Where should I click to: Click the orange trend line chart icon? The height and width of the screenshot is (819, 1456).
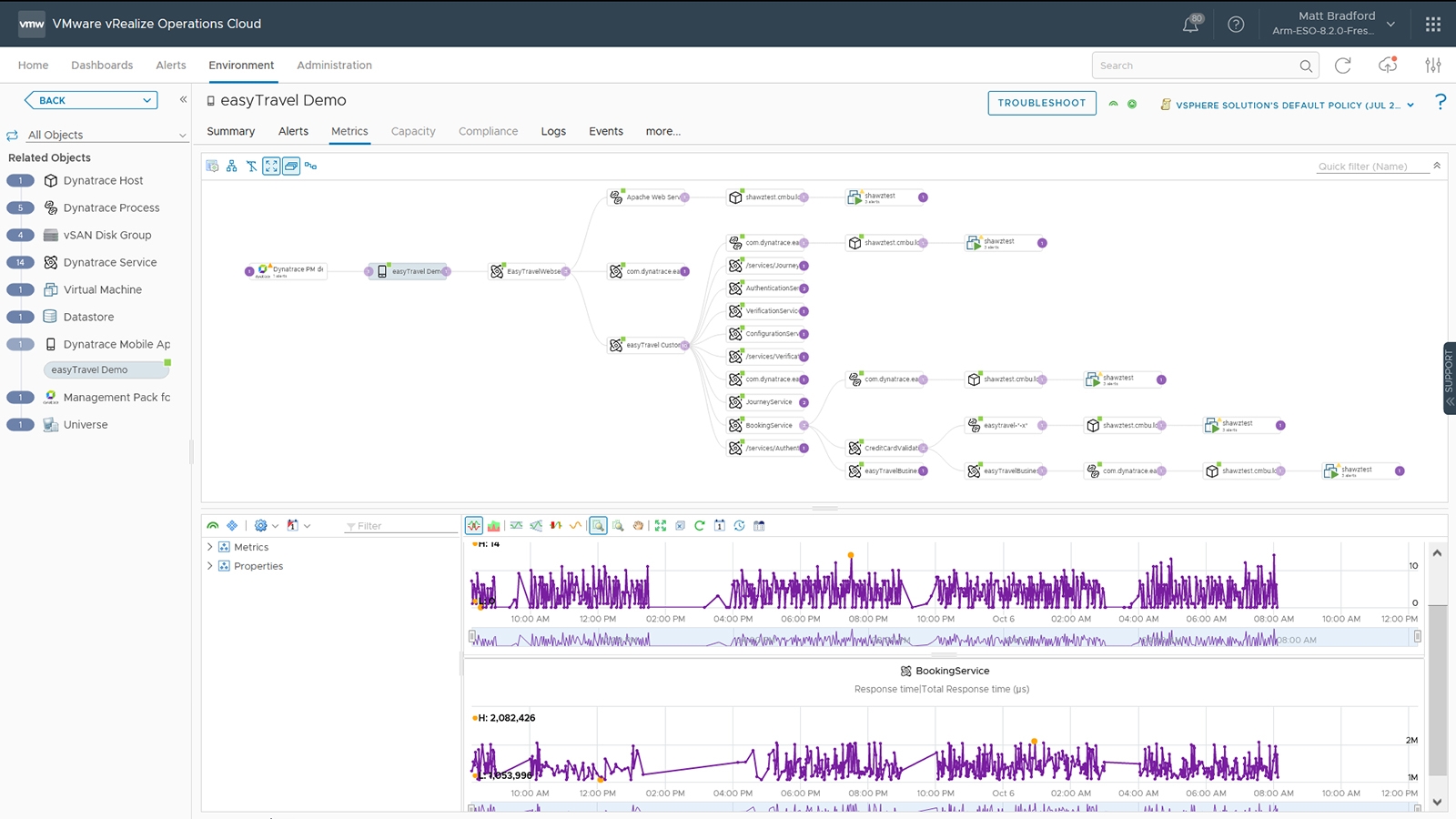tap(575, 525)
